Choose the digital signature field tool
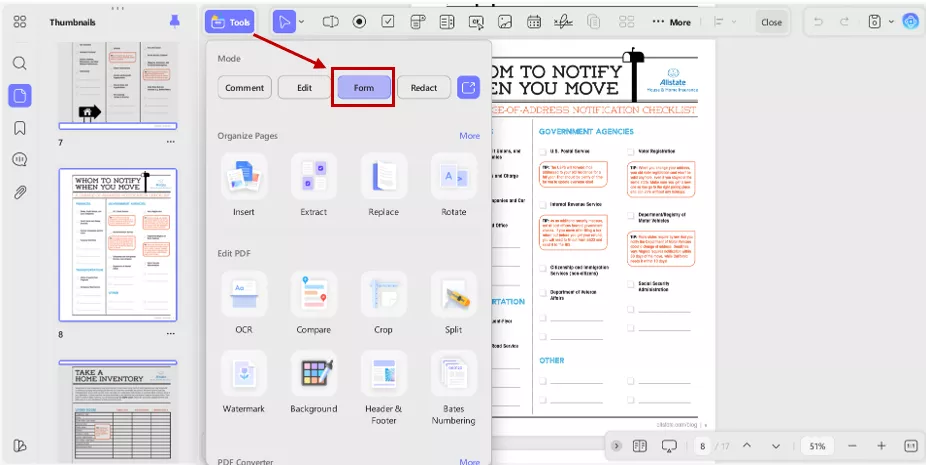Viewport: 926px width, 465px height. click(x=563, y=22)
